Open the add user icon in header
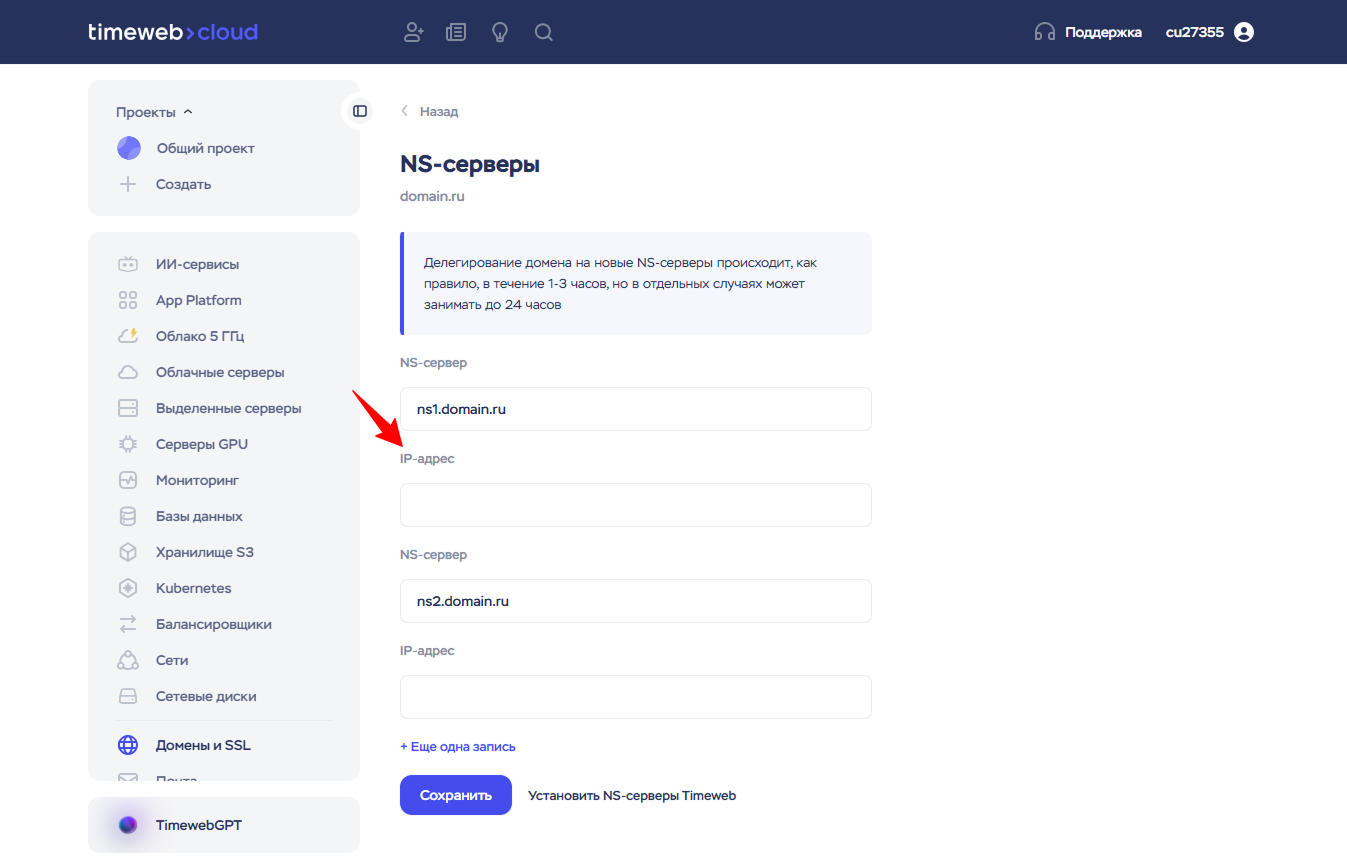The width and height of the screenshot is (1347, 861). [x=413, y=32]
